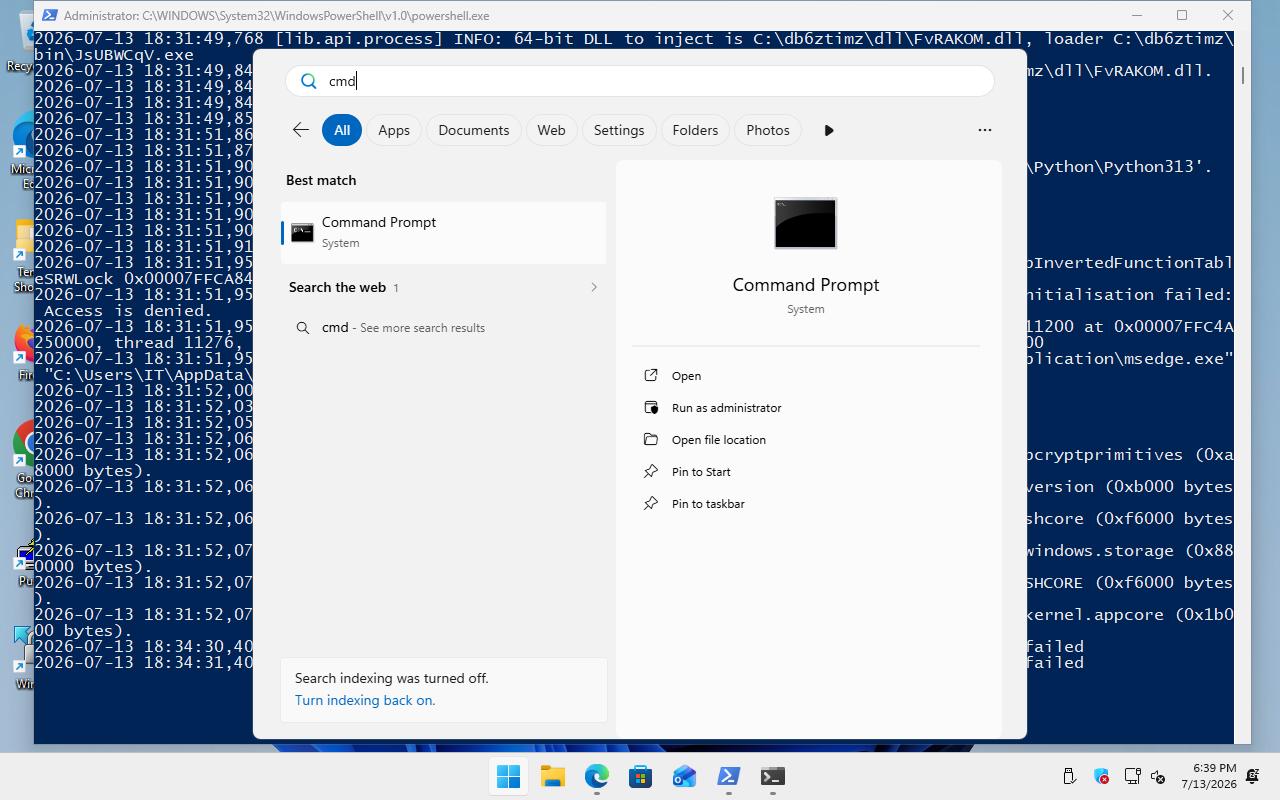Expand the Search the web section chevron

click(594, 287)
